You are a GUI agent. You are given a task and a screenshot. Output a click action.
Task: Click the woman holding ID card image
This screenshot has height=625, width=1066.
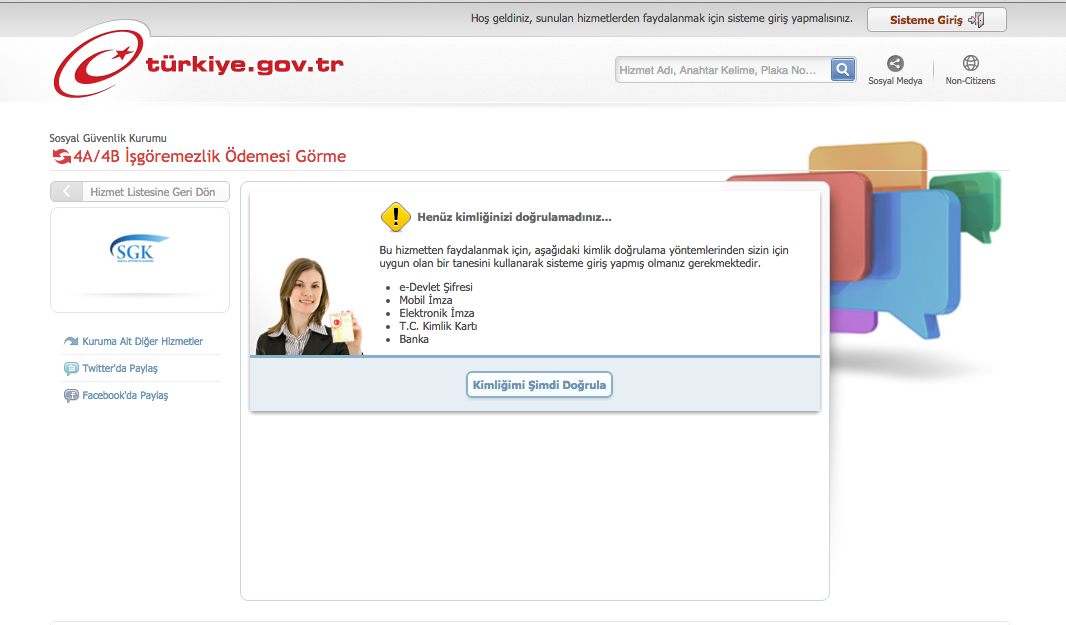(307, 308)
